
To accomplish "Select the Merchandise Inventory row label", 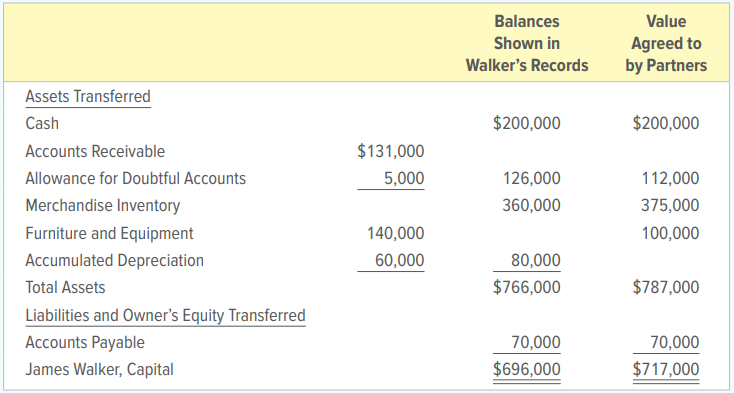I will (103, 206).
